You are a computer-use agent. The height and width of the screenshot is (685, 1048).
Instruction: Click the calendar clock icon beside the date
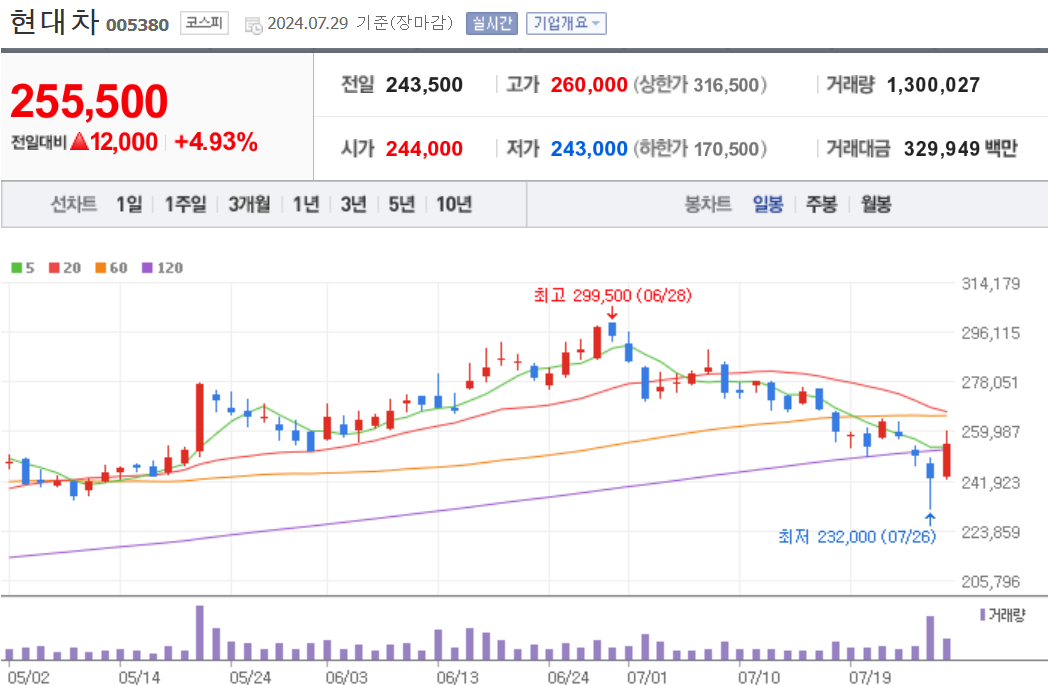click(253, 25)
